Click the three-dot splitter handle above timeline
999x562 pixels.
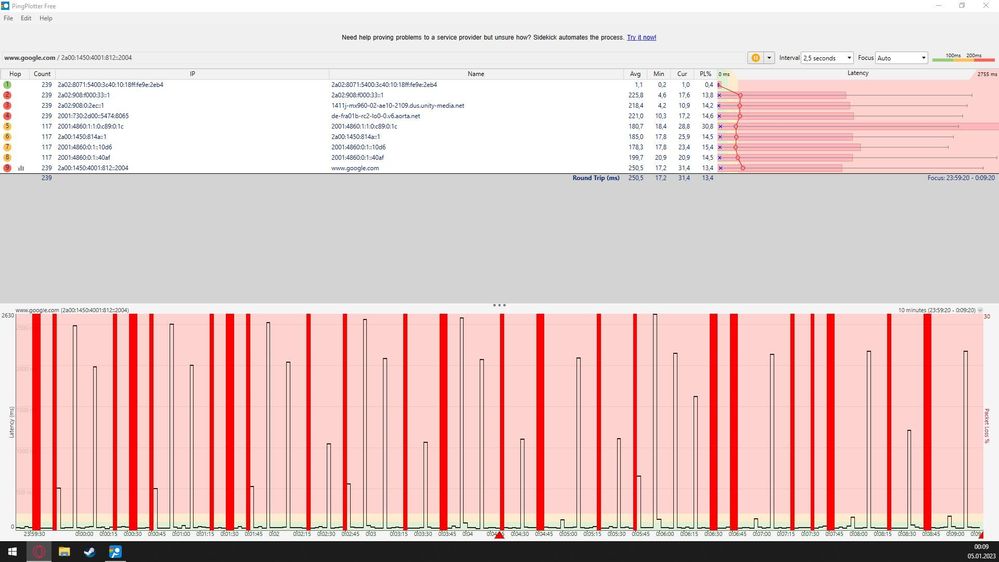tap(500, 305)
